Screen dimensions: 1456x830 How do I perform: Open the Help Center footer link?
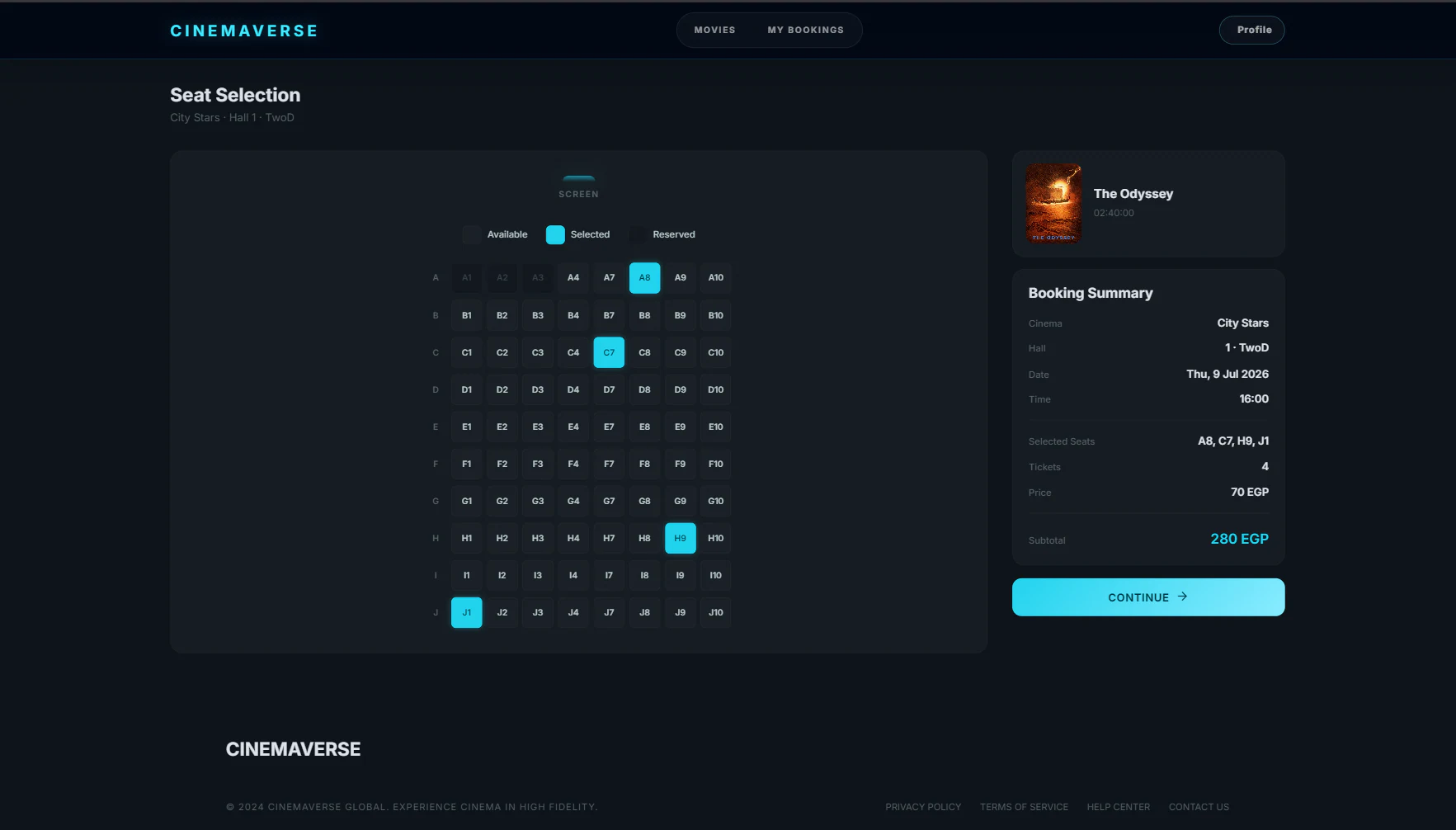1118,807
